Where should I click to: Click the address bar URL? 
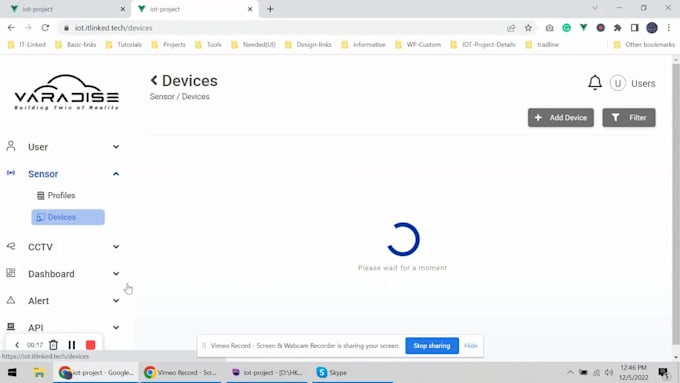pyautogui.click(x=113, y=28)
